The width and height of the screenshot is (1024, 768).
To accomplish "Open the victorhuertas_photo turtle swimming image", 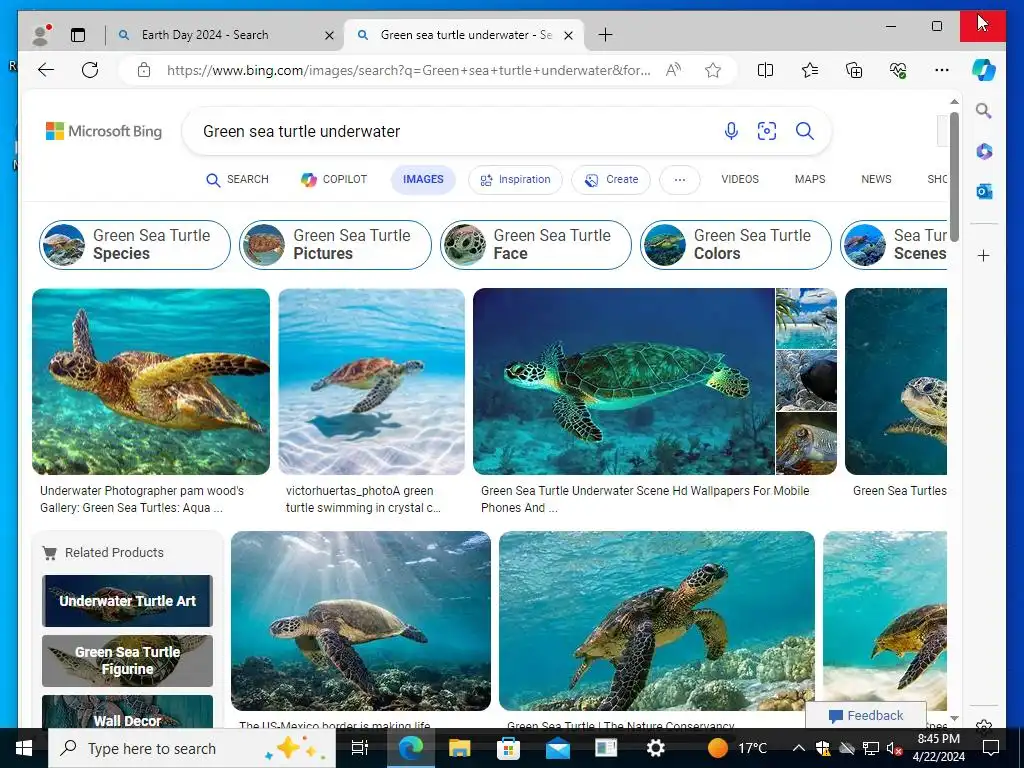I will pyautogui.click(x=372, y=381).
